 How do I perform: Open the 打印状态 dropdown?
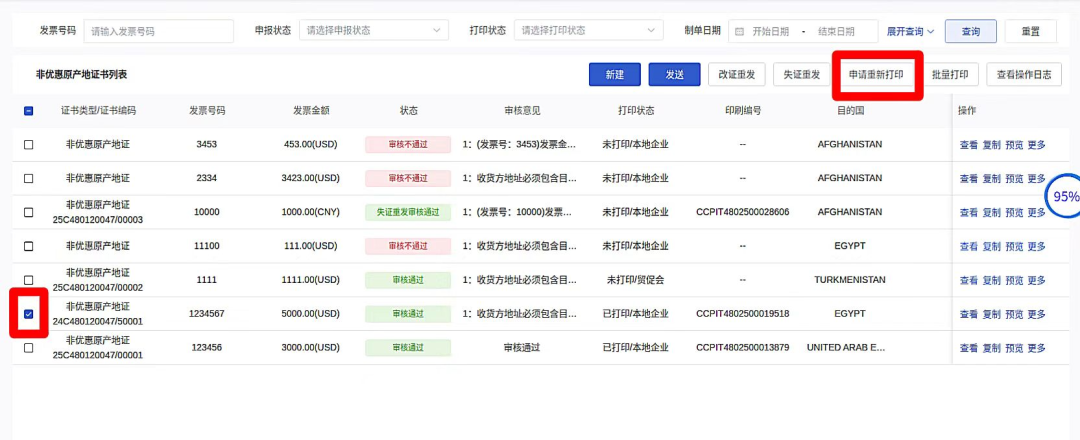[x=586, y=31]
